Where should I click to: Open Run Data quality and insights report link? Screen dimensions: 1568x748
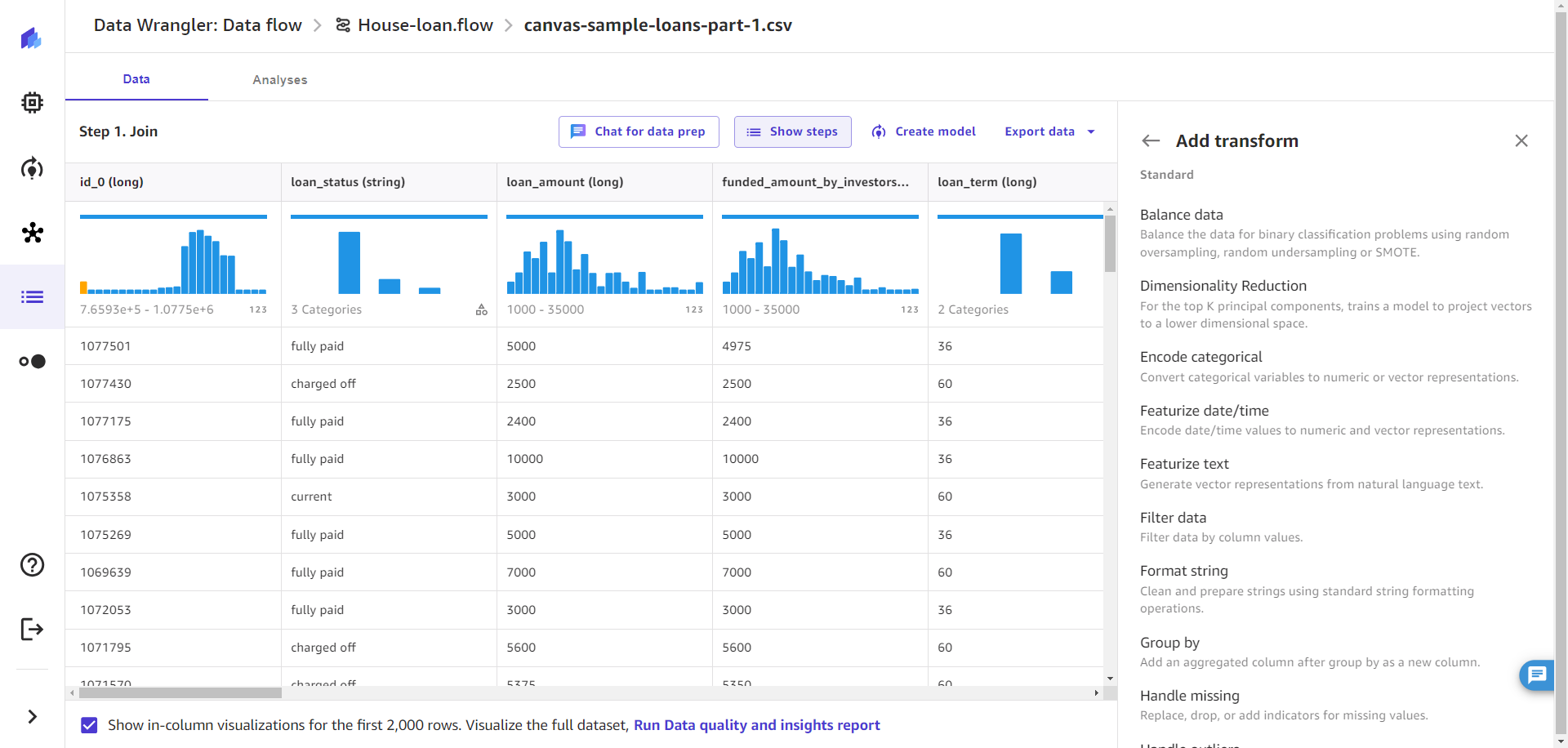[756, 725]
